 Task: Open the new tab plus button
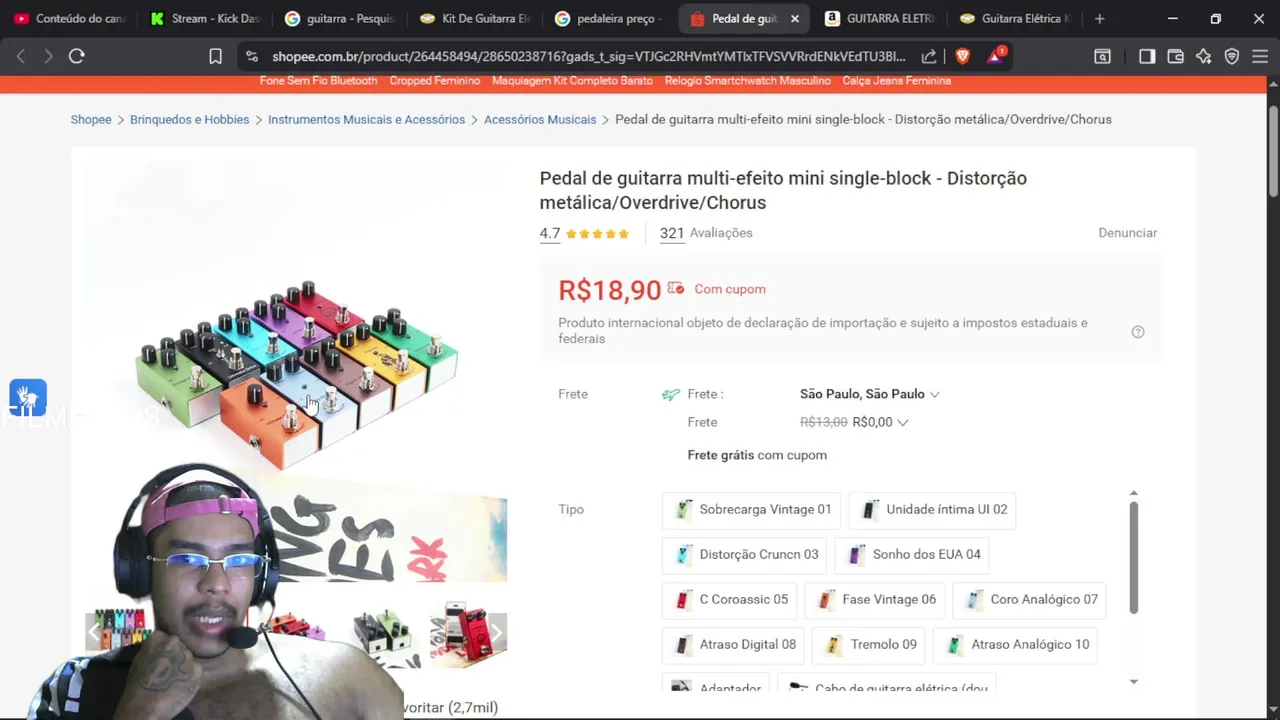1100,18
